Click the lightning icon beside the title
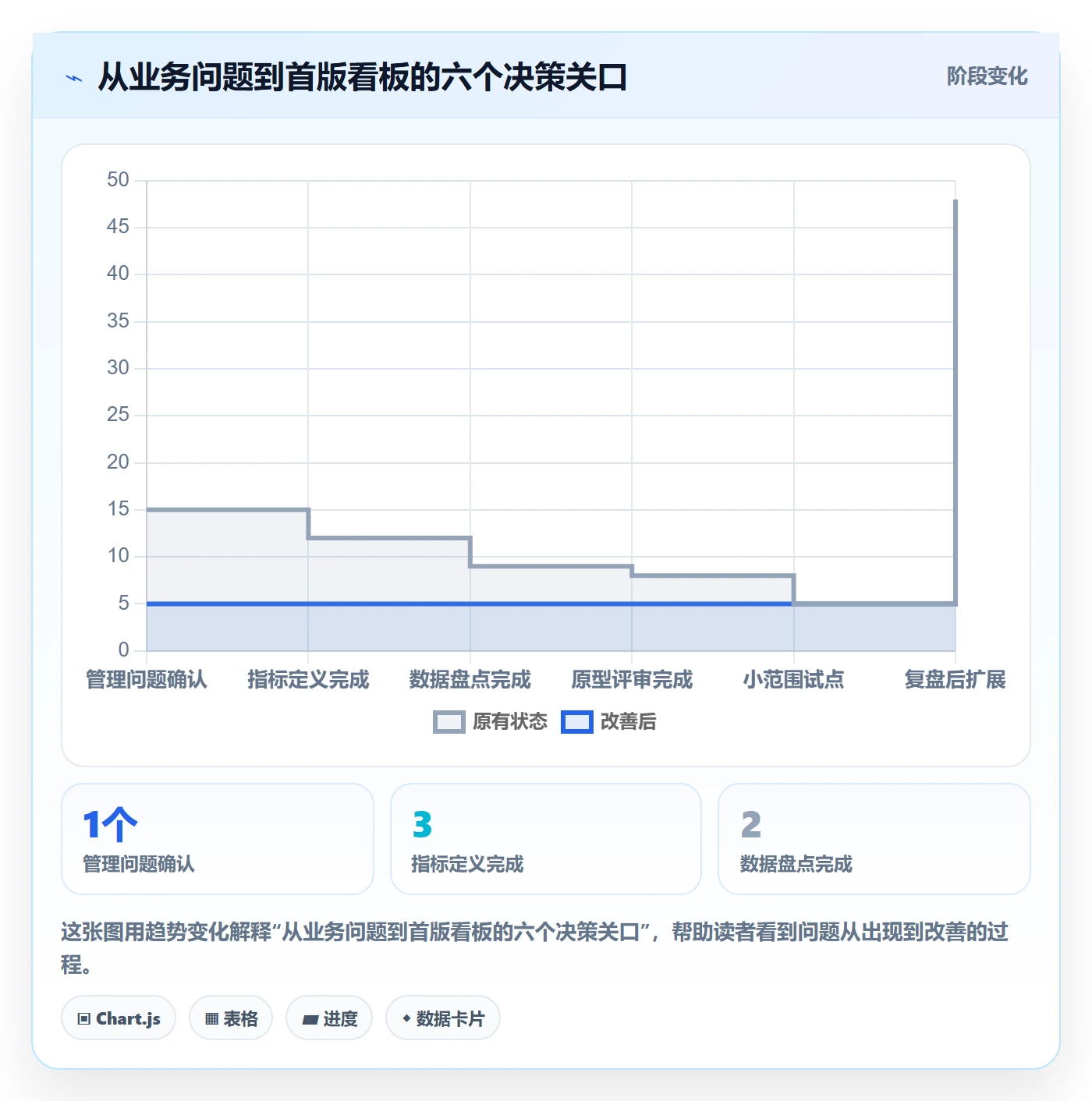The image size is (1092, 1101). 74,78
